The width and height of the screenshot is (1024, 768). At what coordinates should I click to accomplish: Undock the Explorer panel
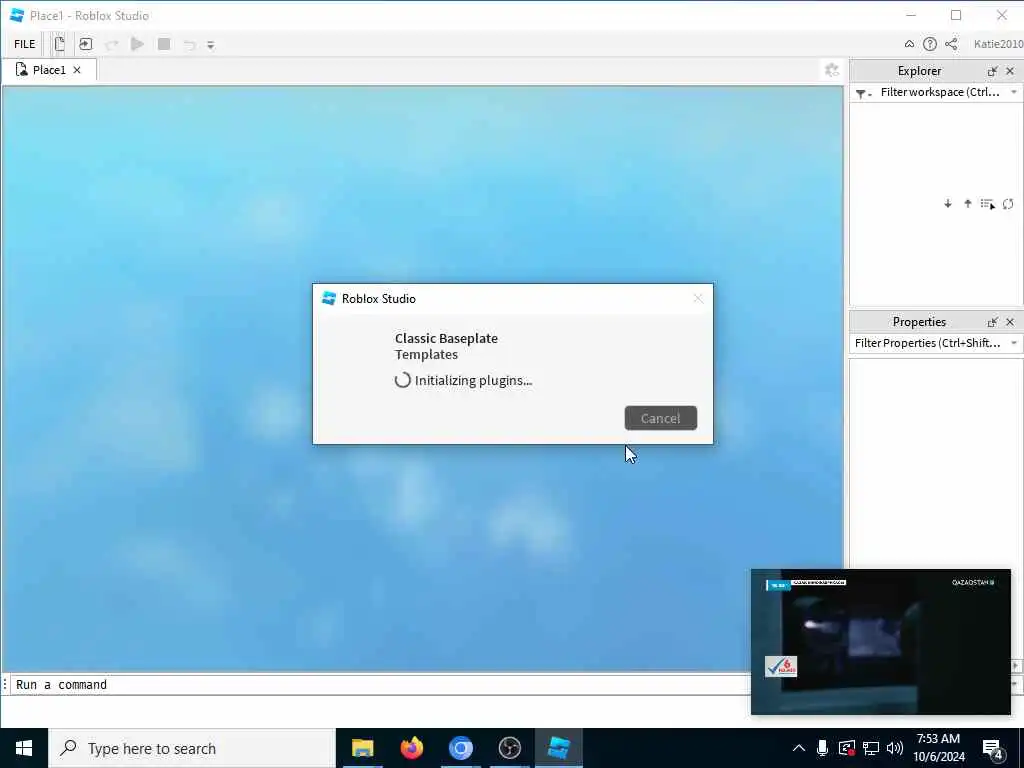(993, 71)
